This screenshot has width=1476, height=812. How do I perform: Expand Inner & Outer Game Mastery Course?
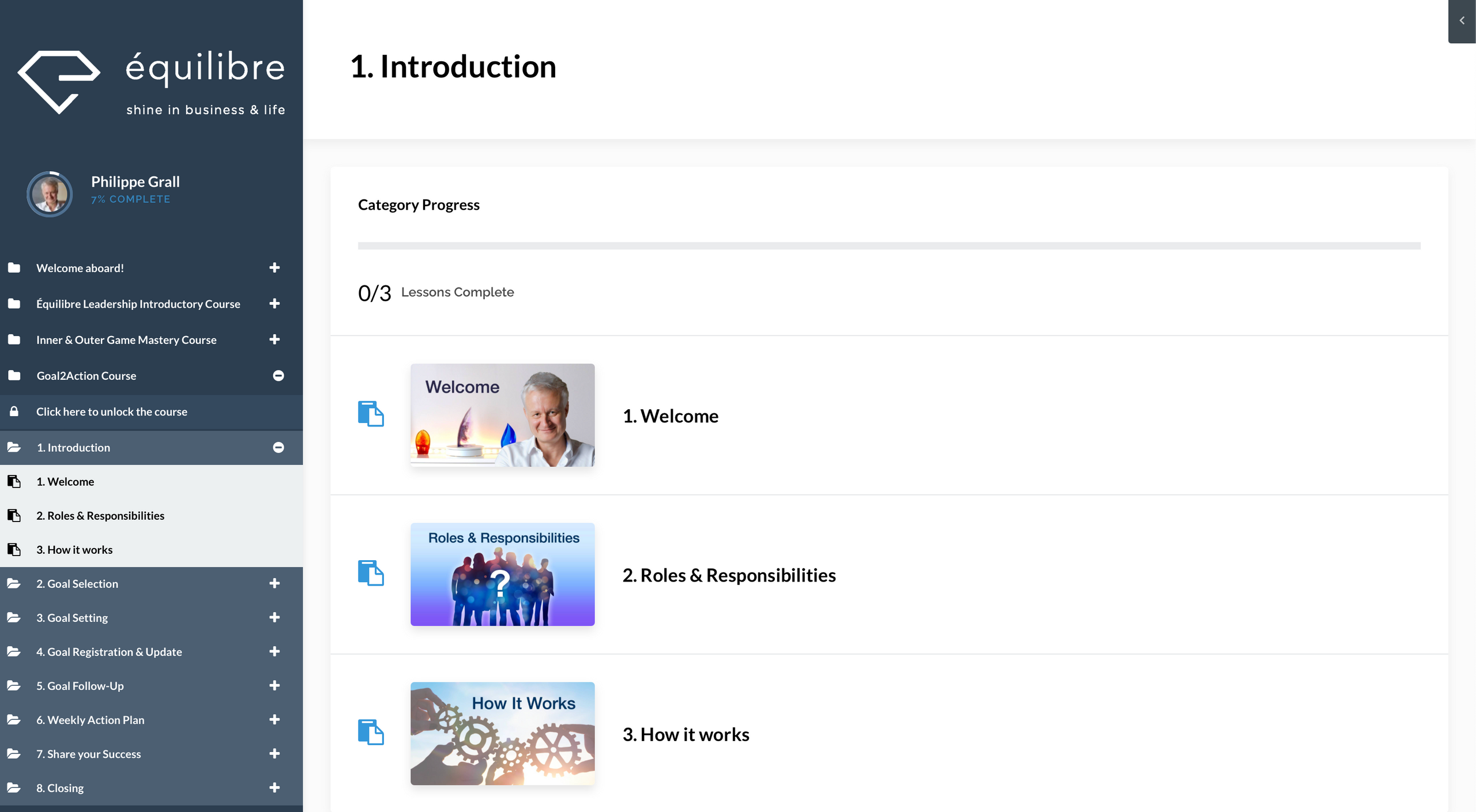274,339
